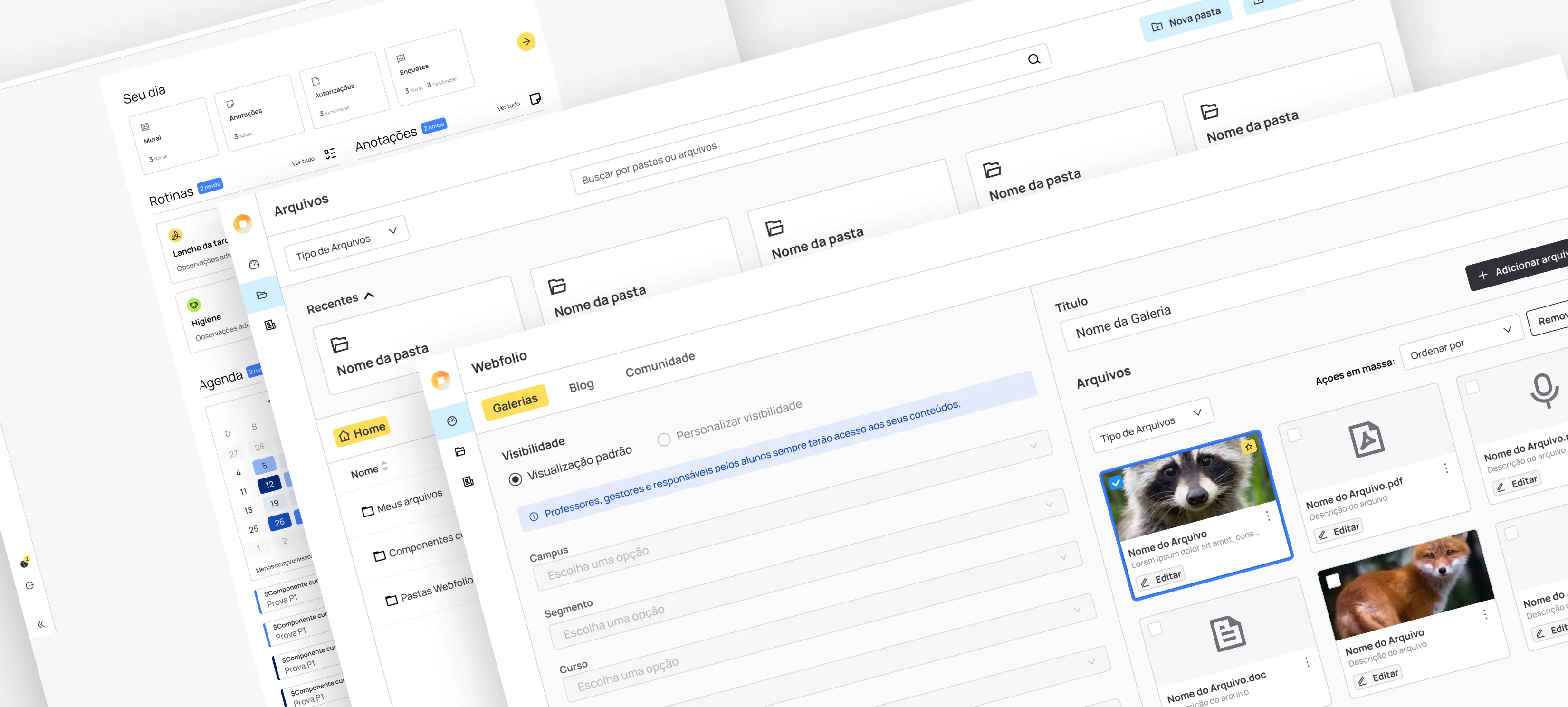Check the microphone audio file checkbox
The height and width of the screenshot is (707, 1568).
[x=1472, y=386]
